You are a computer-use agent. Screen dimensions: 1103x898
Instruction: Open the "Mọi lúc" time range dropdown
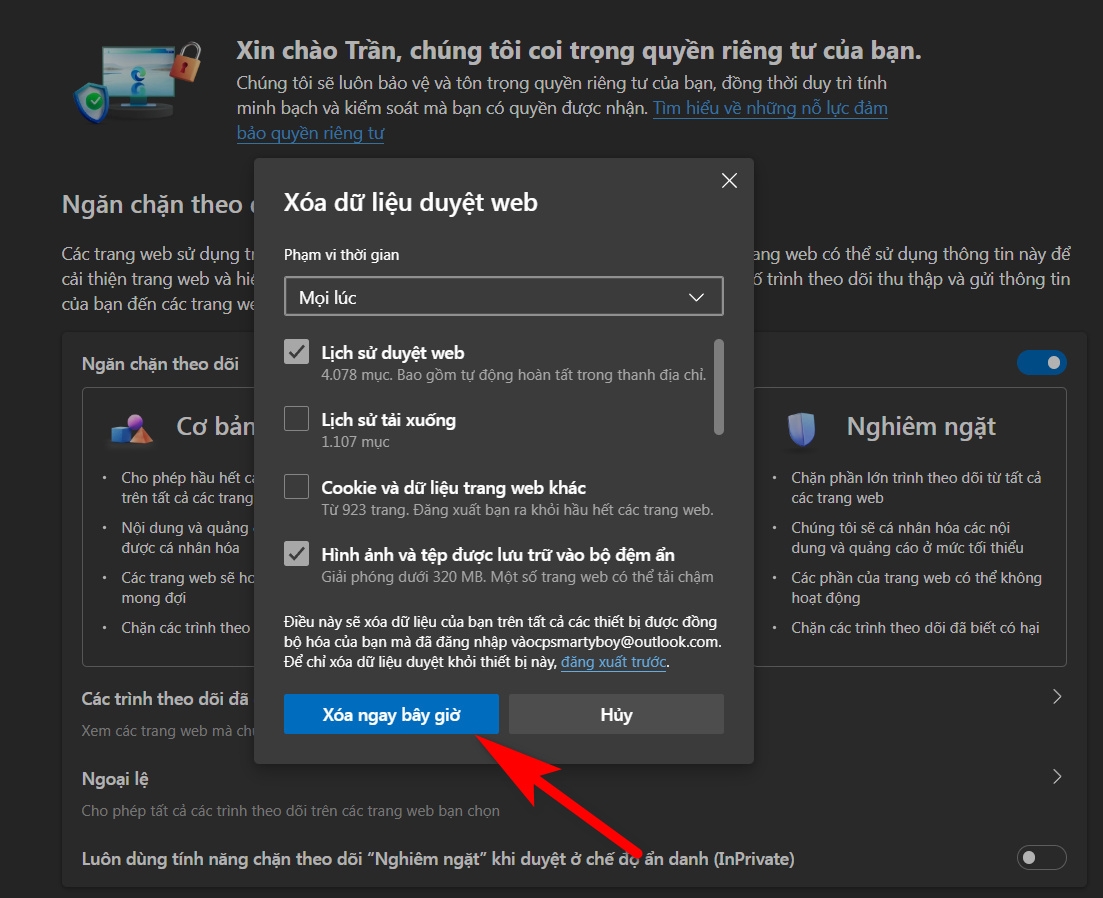[503, 296]
